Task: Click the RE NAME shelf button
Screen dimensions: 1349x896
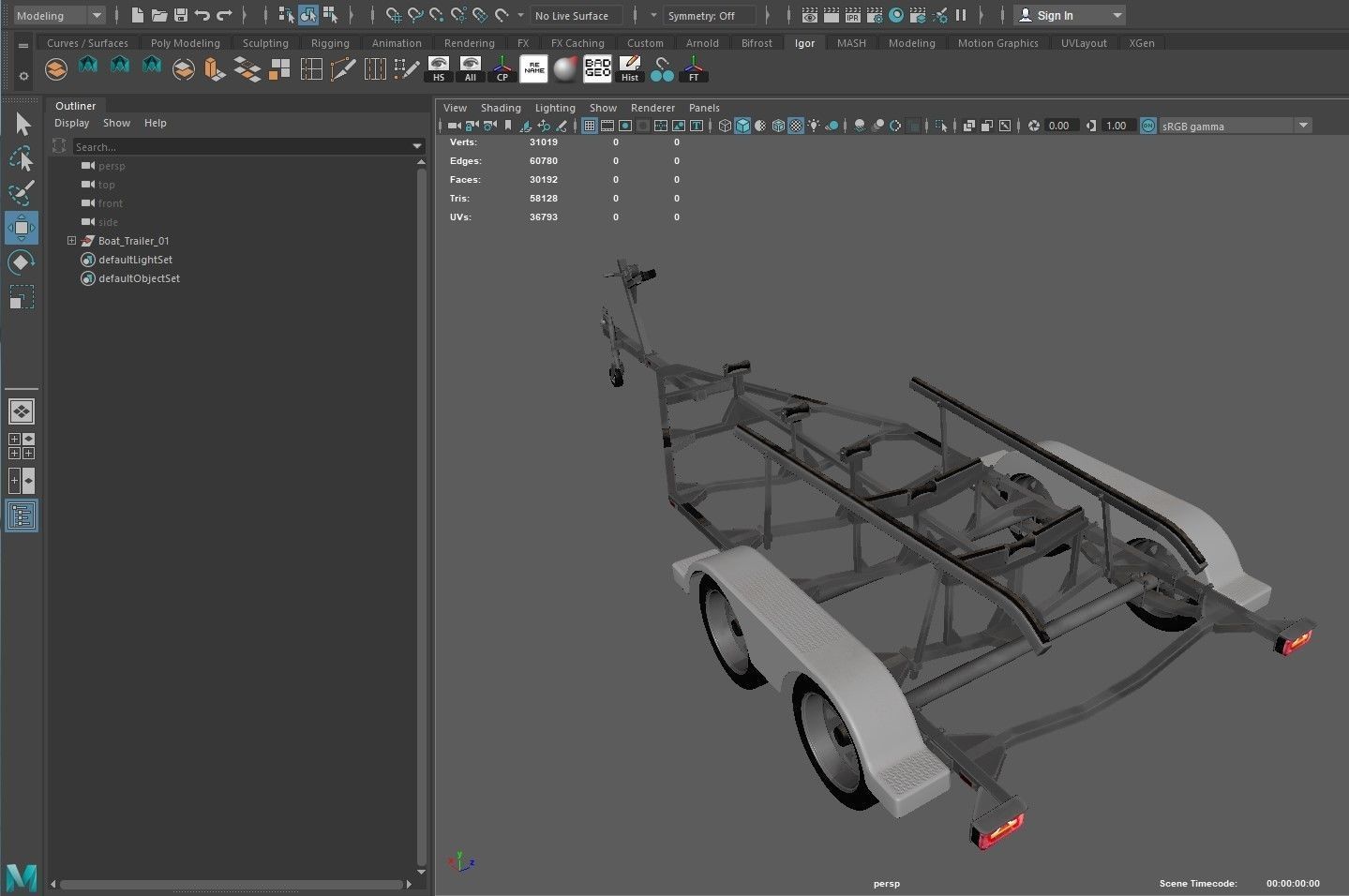Action: point(534,68)
